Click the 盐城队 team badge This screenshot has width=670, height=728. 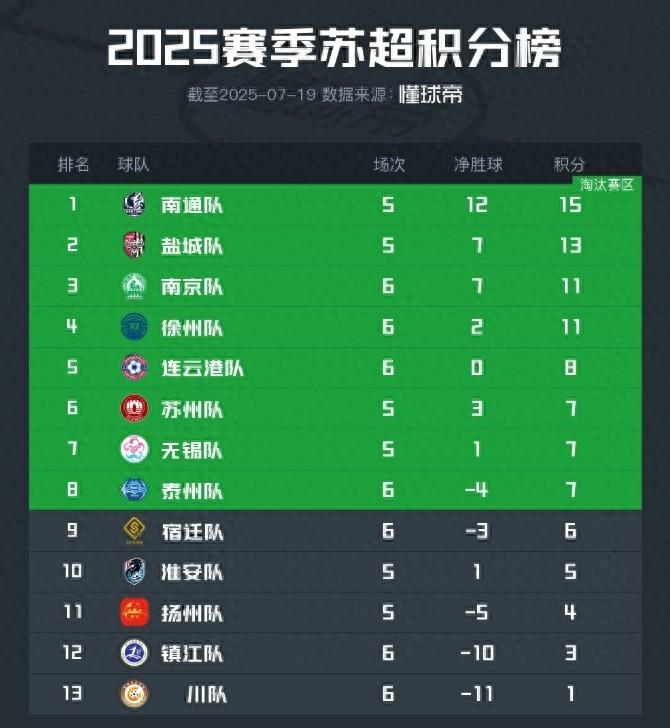pyautogui.click(x=134, y=246)
